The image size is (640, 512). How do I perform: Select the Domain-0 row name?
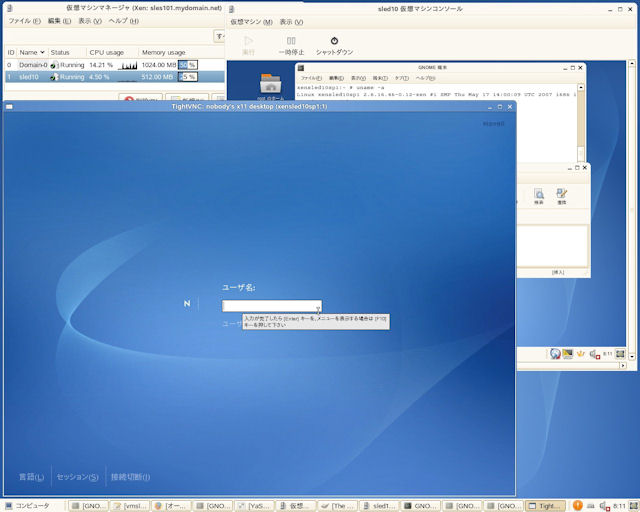pyautogui.click(x=33, y=65)
